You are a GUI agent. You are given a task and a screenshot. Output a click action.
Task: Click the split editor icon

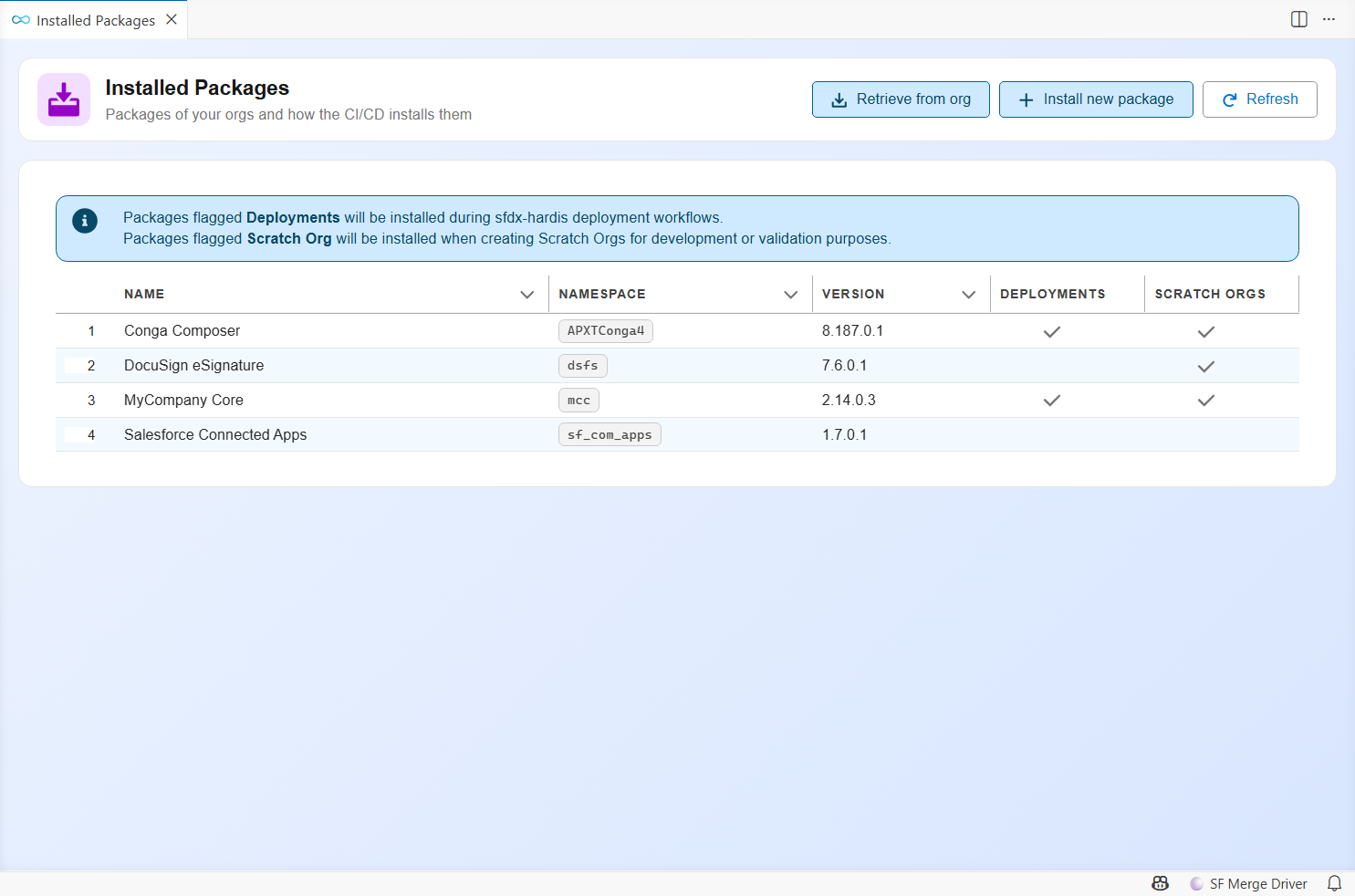pos(1299,19)
